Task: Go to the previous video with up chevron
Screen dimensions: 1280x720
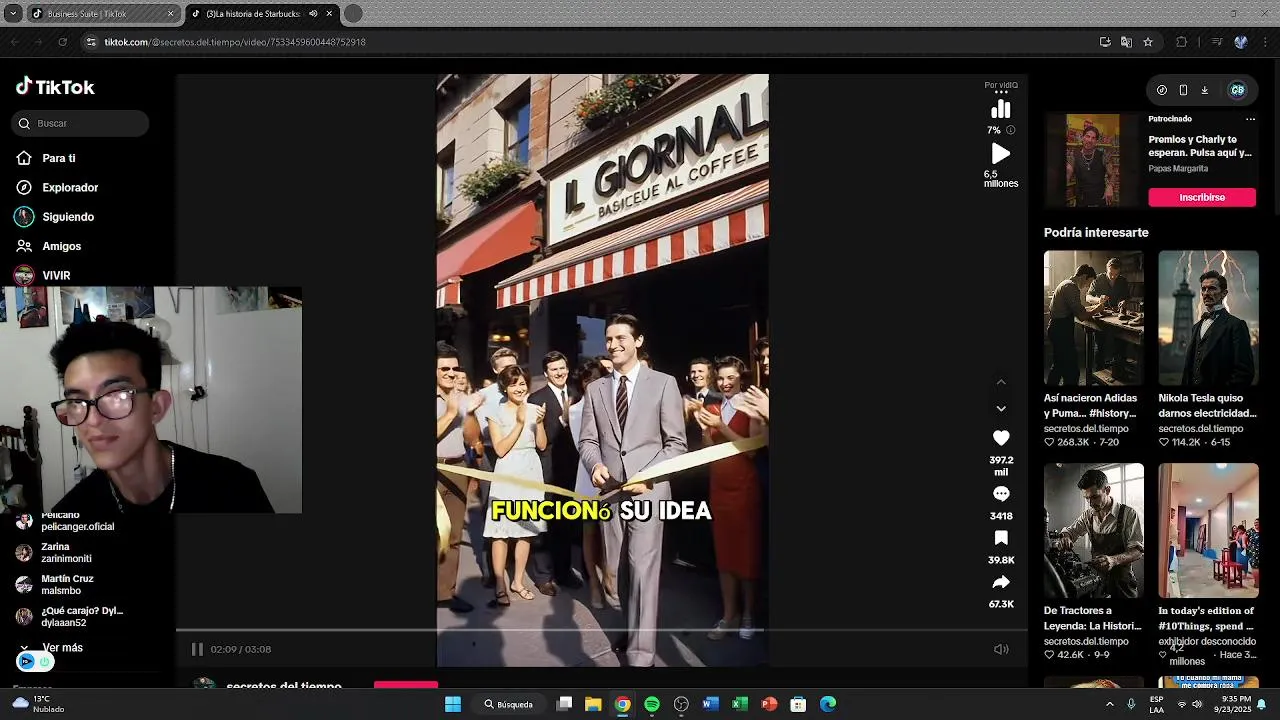Action: pyautogui.click(x=1001, y=382)
